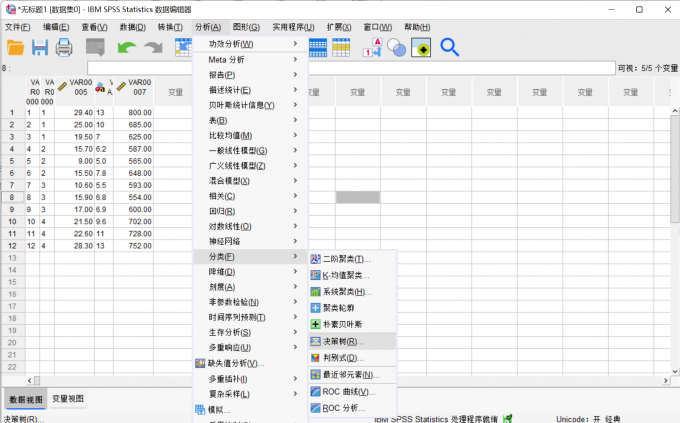Screen dimensions: 680x423
Task: Choose 最近邻元素(N) in the submenu
Action: pos(353,375)
